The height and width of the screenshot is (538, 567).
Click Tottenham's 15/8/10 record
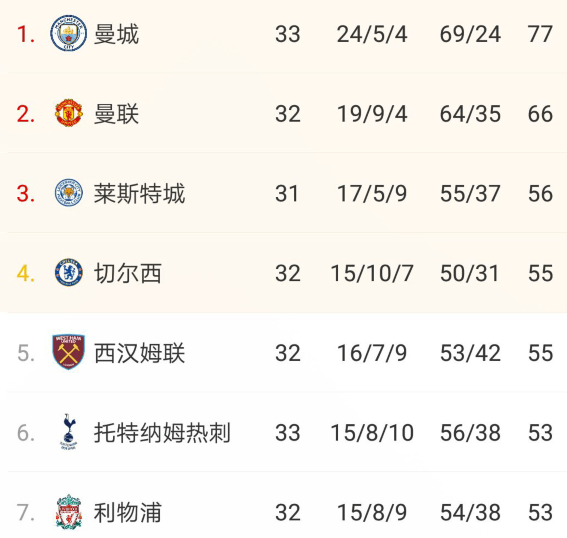pyautogui.click(x=372, y=433)
